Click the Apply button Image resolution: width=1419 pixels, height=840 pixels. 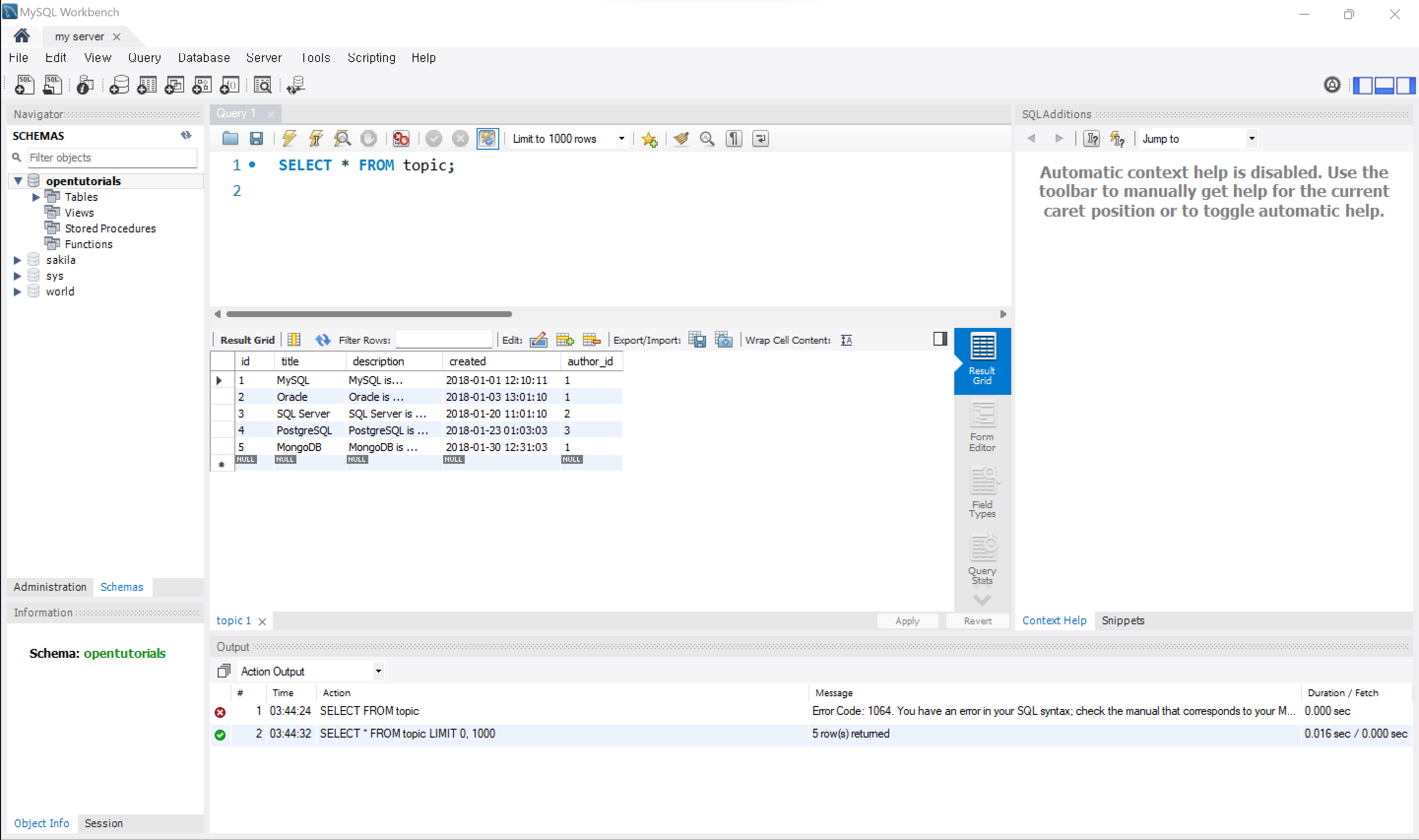point(907,621)
